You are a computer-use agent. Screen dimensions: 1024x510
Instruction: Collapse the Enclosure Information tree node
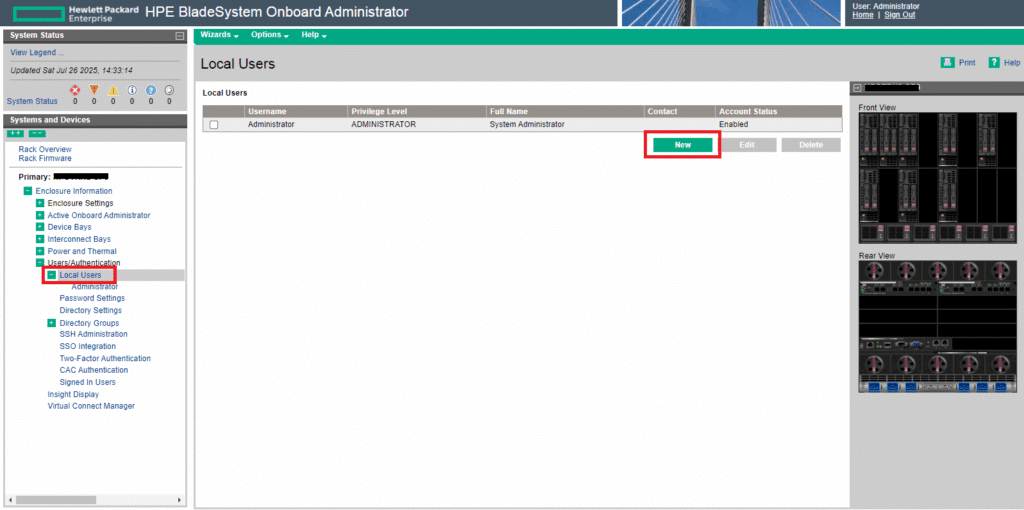[x=27, y=191]
